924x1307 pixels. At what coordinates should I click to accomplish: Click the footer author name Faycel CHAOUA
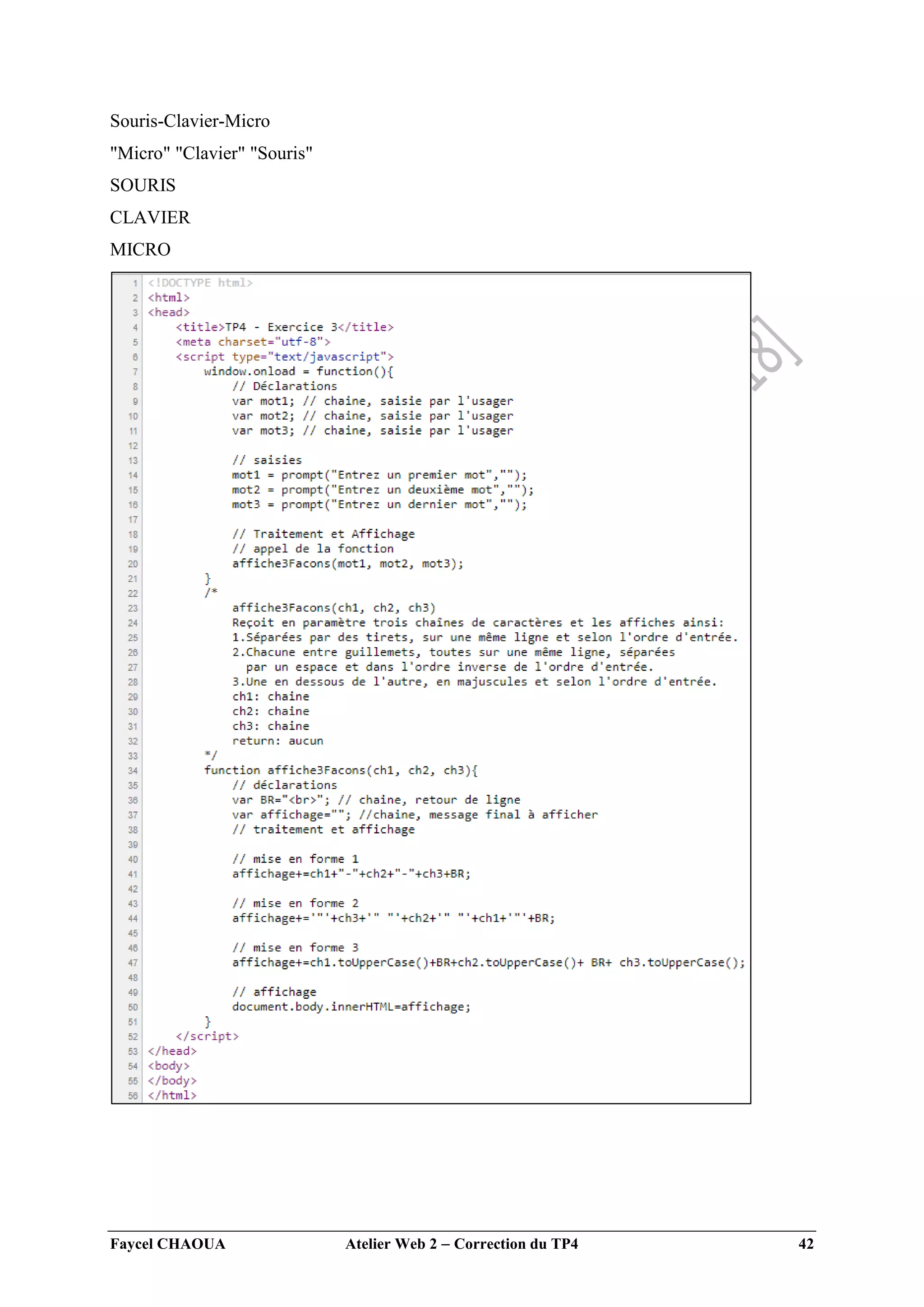(x=168, y=1244)
